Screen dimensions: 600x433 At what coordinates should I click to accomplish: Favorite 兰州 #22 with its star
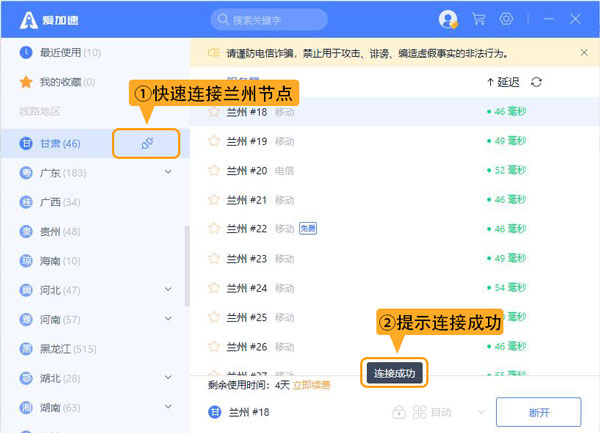click(x=214, y=229)
